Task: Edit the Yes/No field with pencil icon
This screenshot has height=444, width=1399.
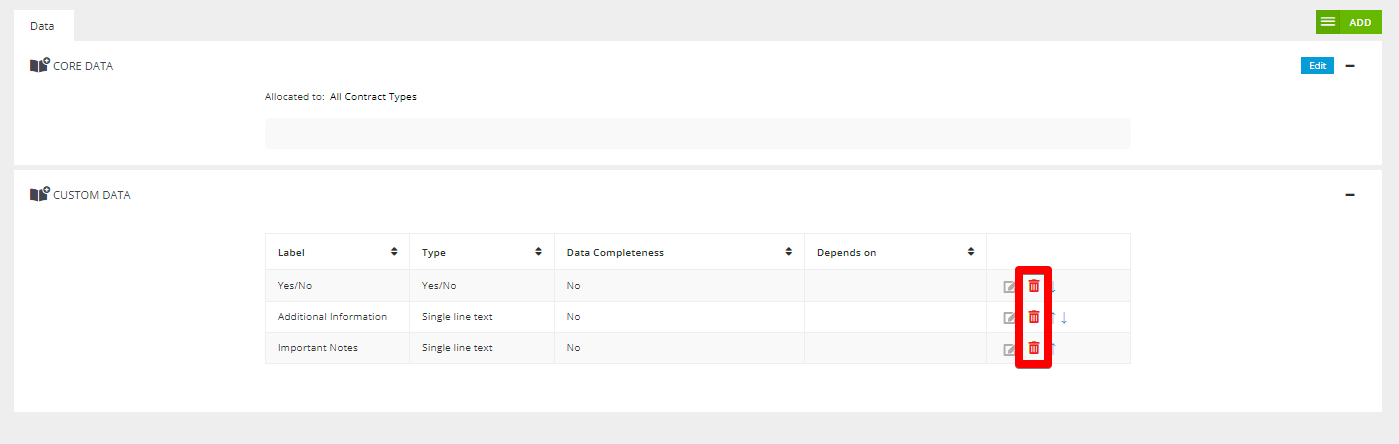Action: pos(1011,287)
